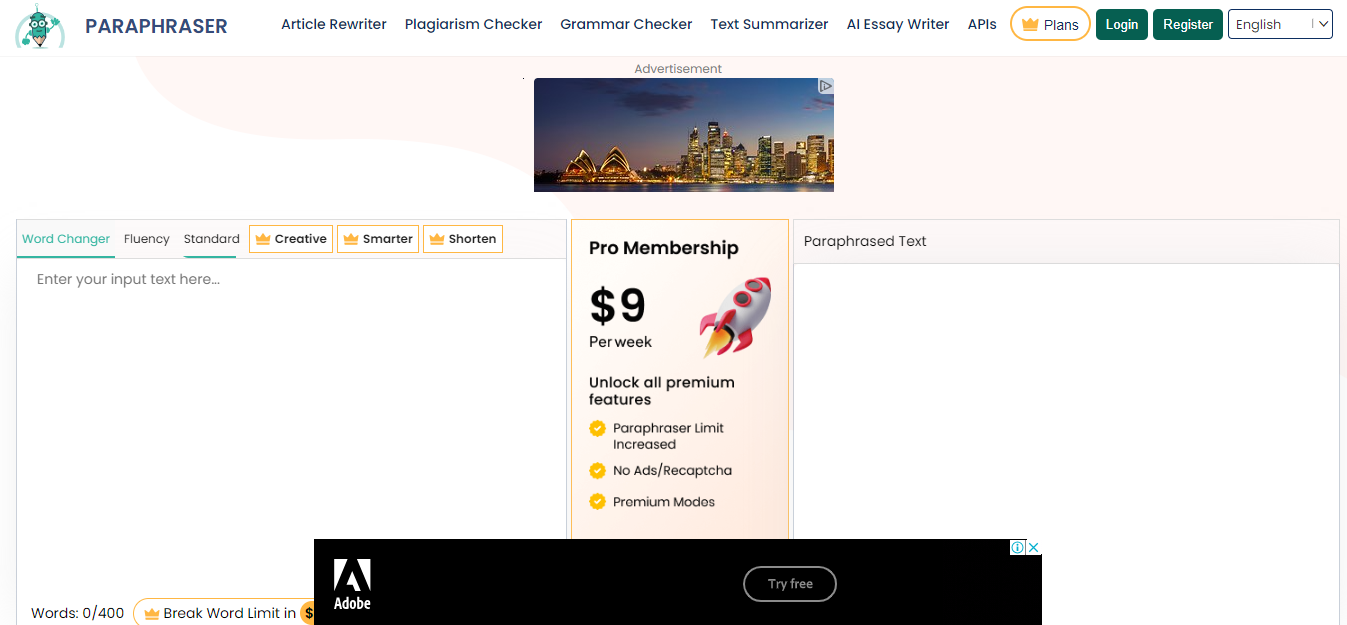This screenshot has width=1347, height=625.
Task: Click the AdChoices icon on the Sydney ad
Action: (x=826, y=86)
